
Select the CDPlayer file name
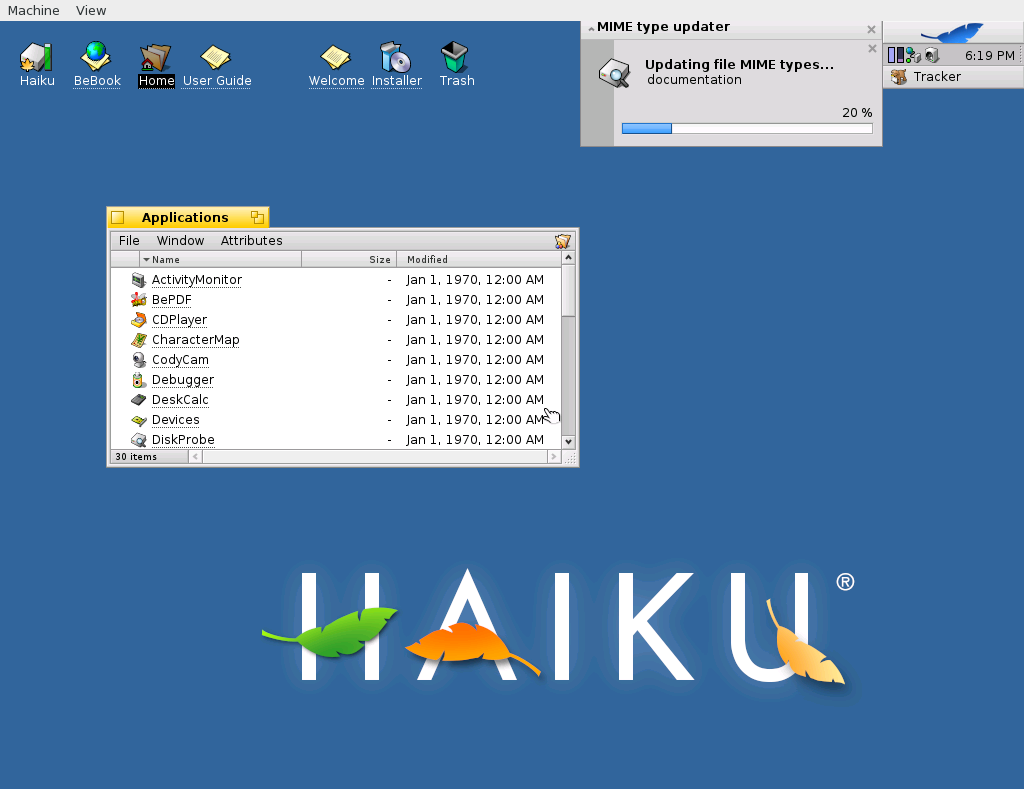[179, 320]
